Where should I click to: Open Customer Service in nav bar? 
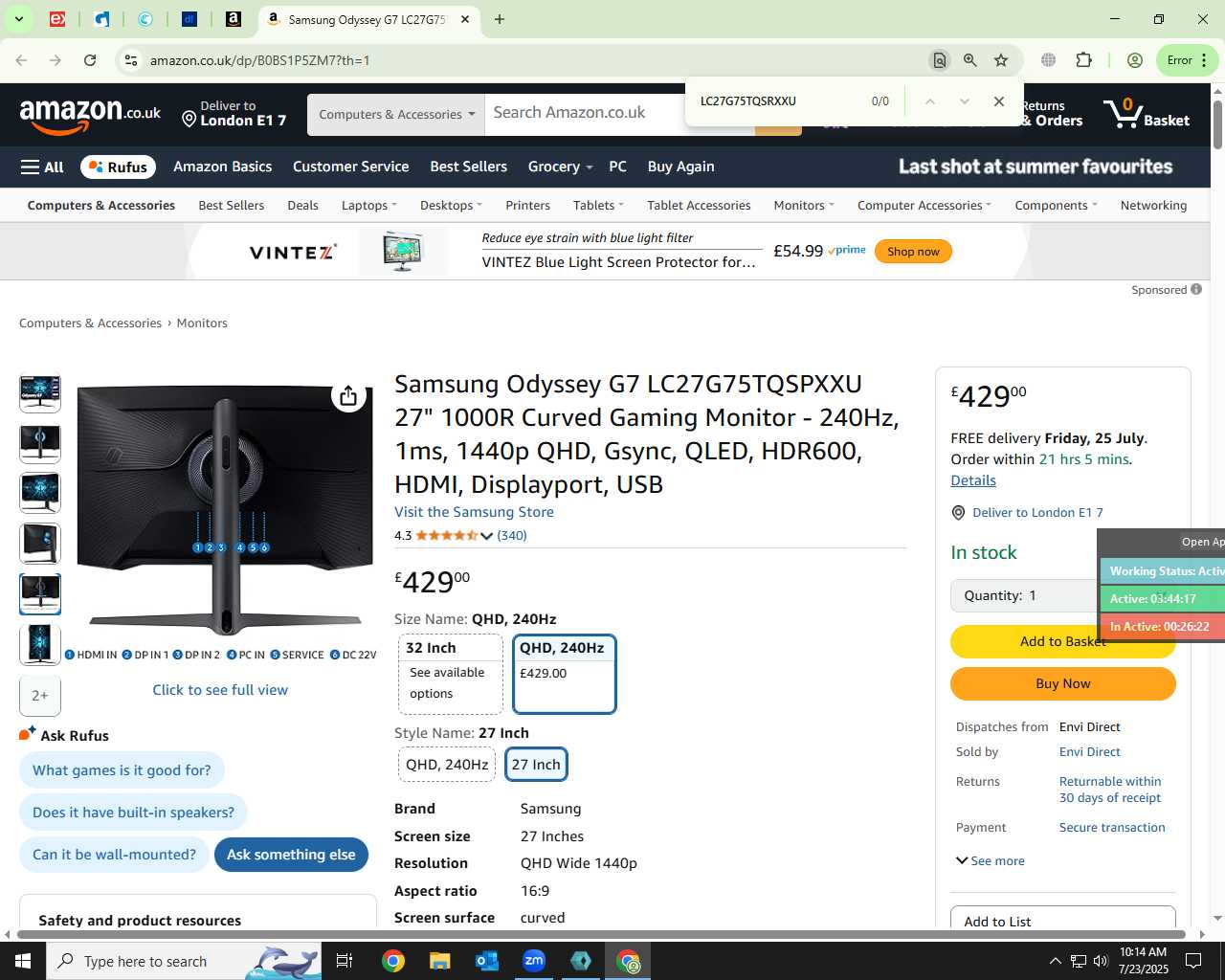click(350, 167)
